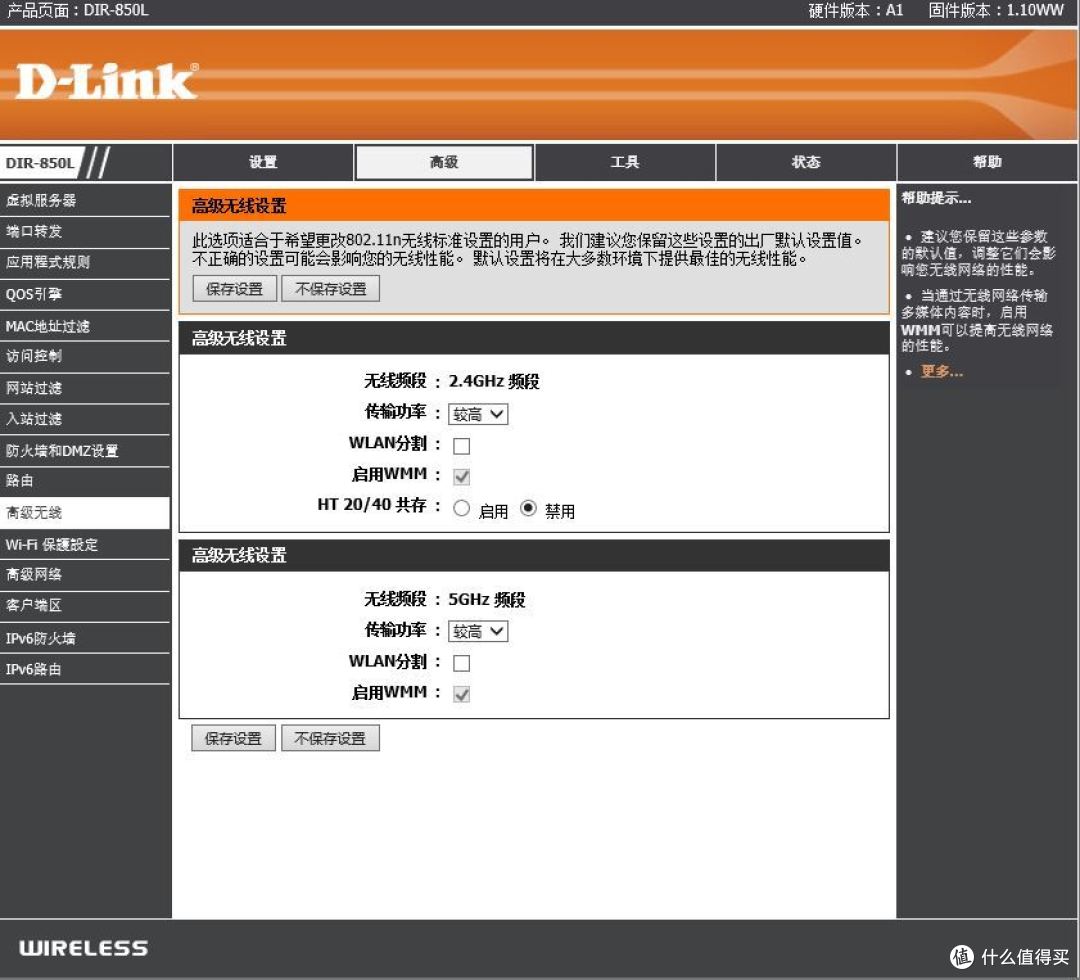Image resolution: width=1080 pixels, height=980 pixels.
Task: Select 高级无线 in sidebar
Action: 85,512
